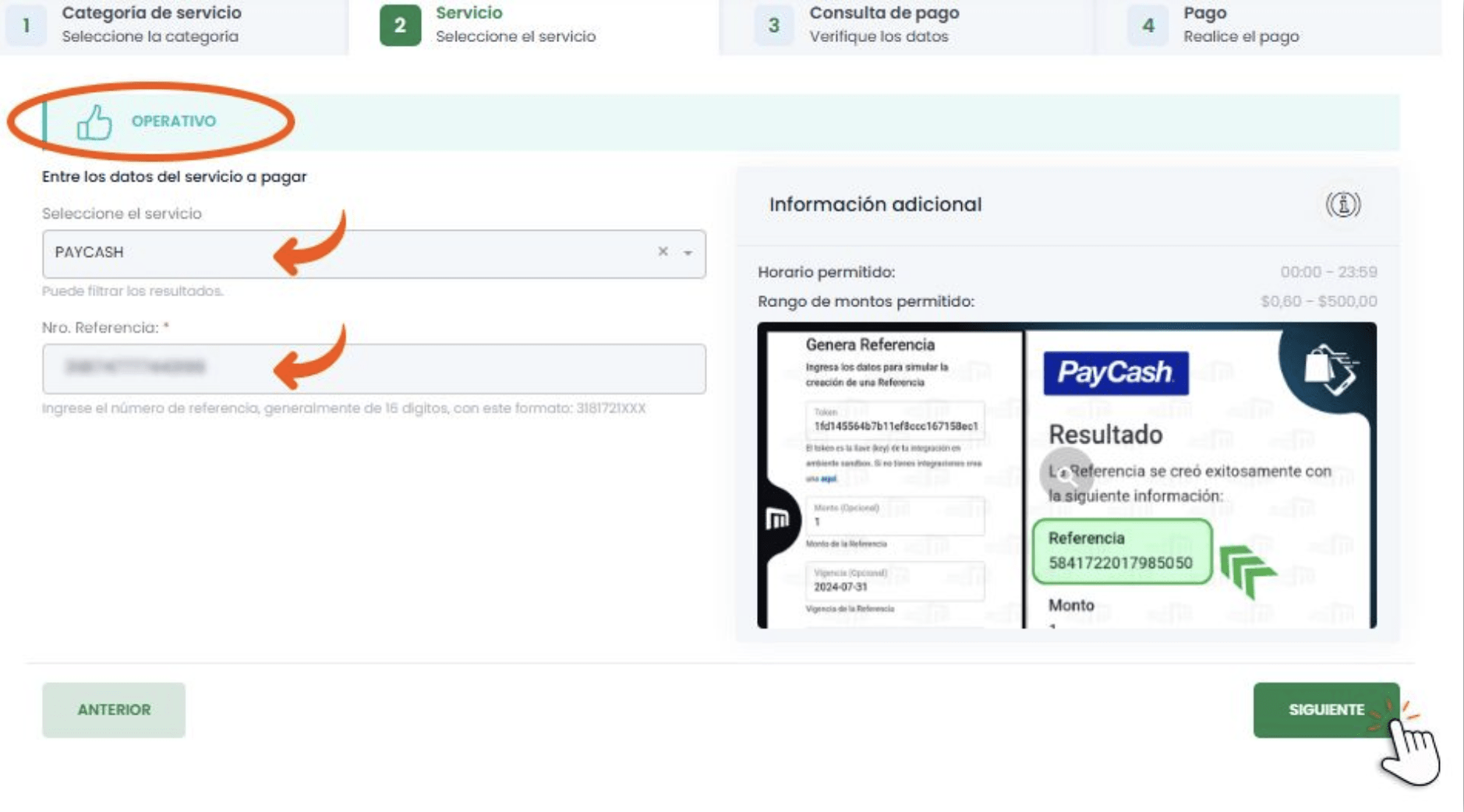
Task: Click the SIGUIENTE button
Action: pos(1326,710)
